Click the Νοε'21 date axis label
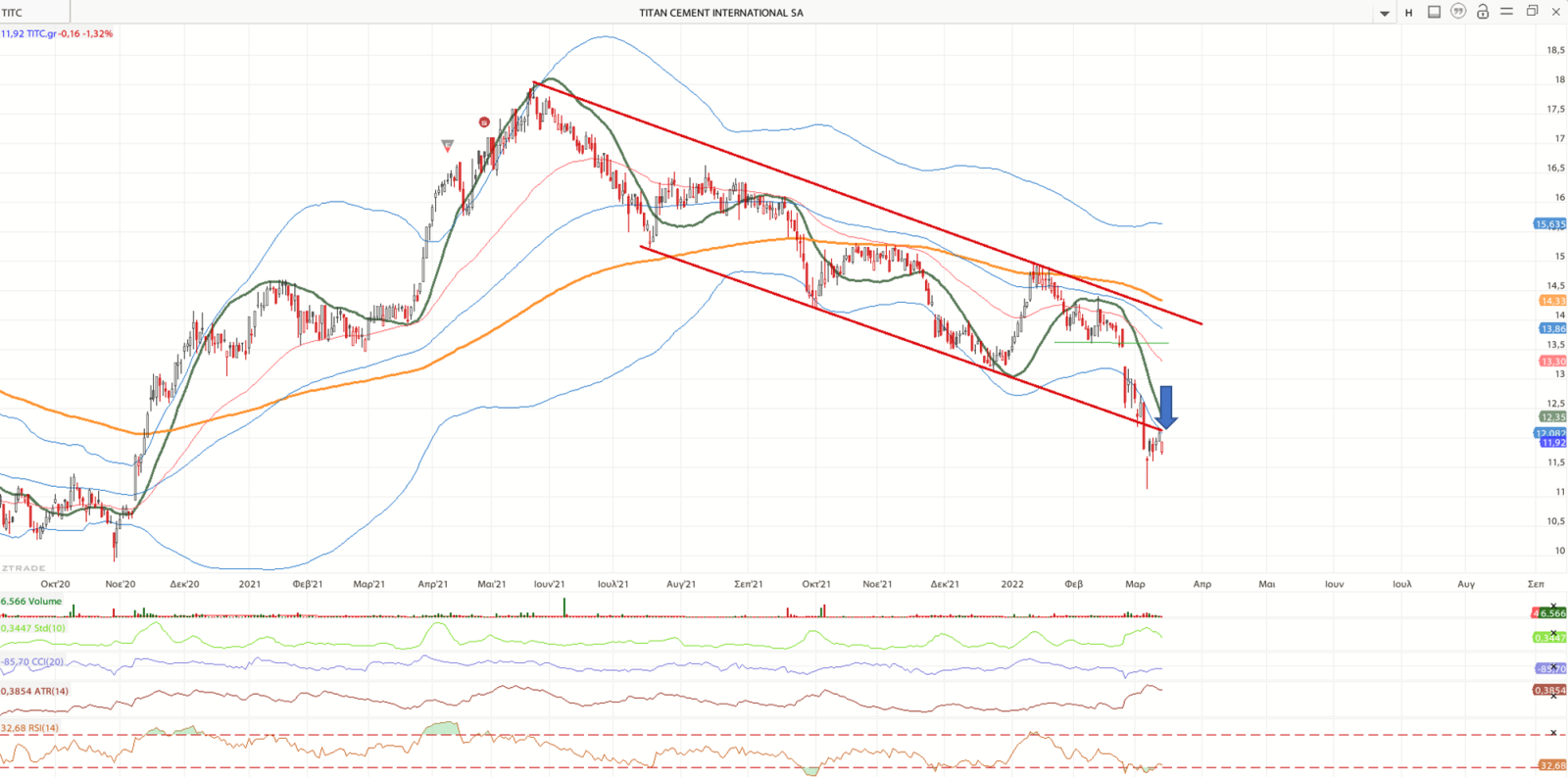This screenshot has width=1568, height=777. pos(877,584)
